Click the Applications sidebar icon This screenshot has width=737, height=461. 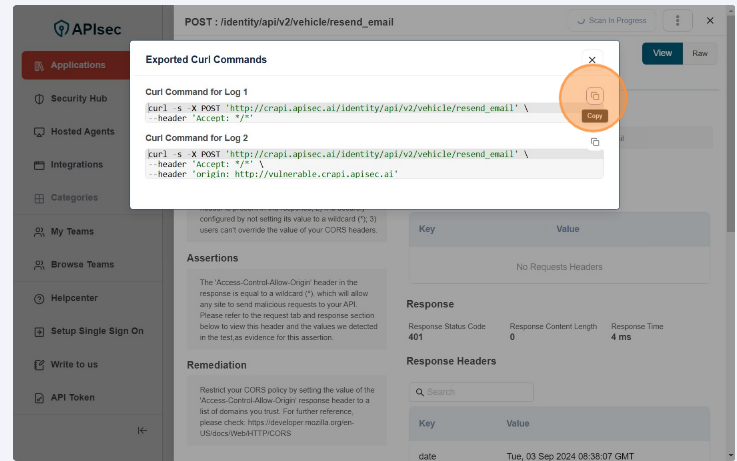39,66
